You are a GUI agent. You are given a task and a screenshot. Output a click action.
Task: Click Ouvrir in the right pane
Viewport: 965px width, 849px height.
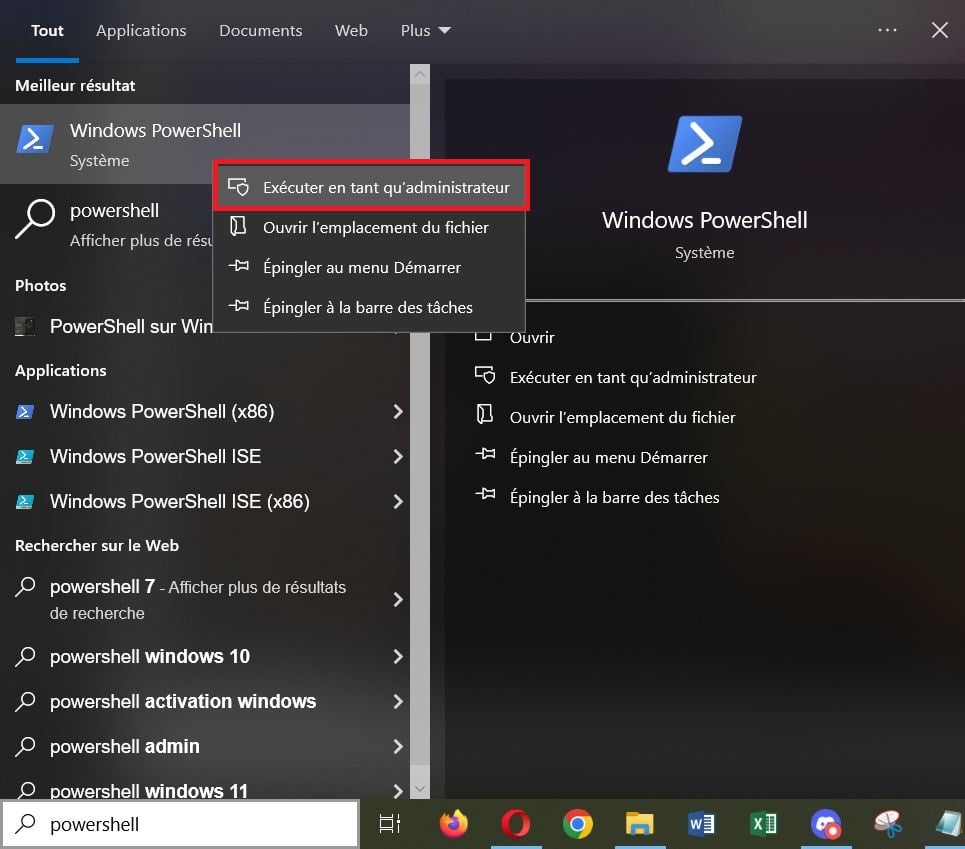point(532,338)
